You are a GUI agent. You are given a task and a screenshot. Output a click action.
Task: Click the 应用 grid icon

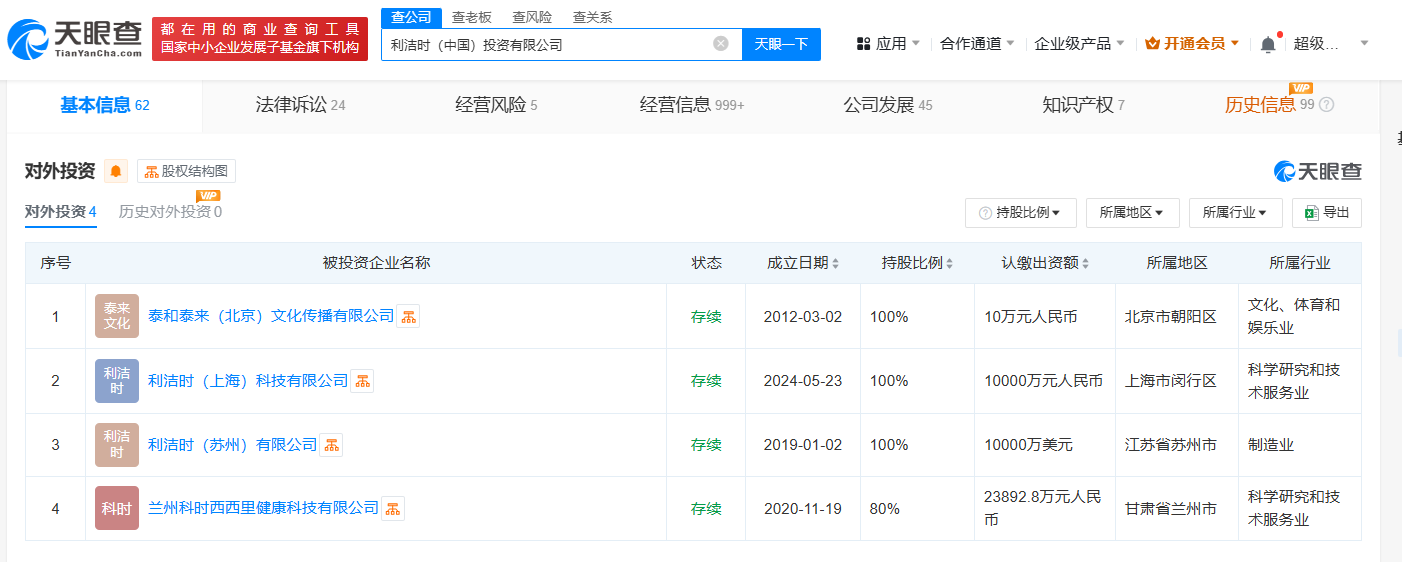[863, 44]
